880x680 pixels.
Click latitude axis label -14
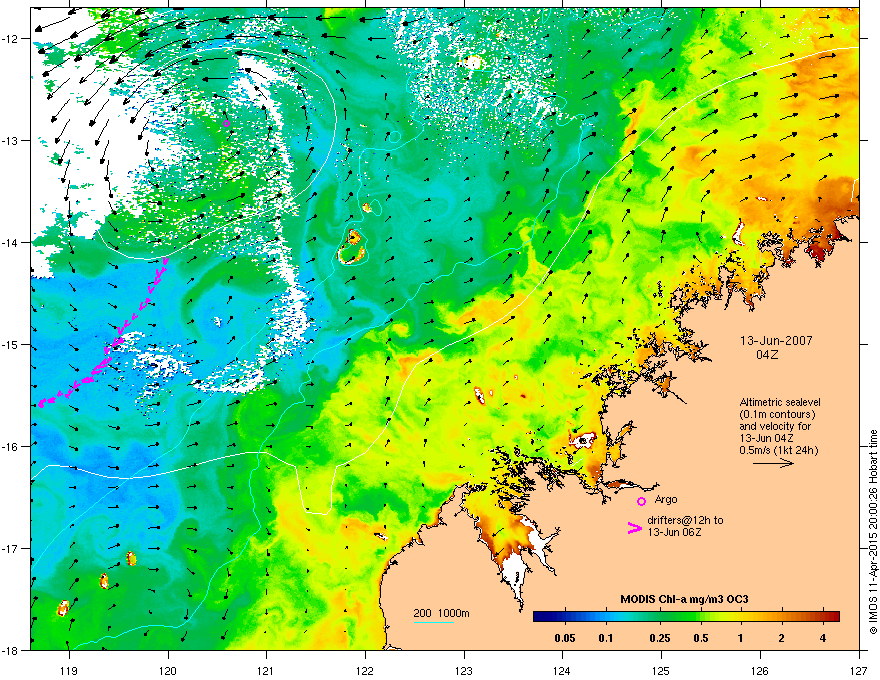[x=9, y=242]
